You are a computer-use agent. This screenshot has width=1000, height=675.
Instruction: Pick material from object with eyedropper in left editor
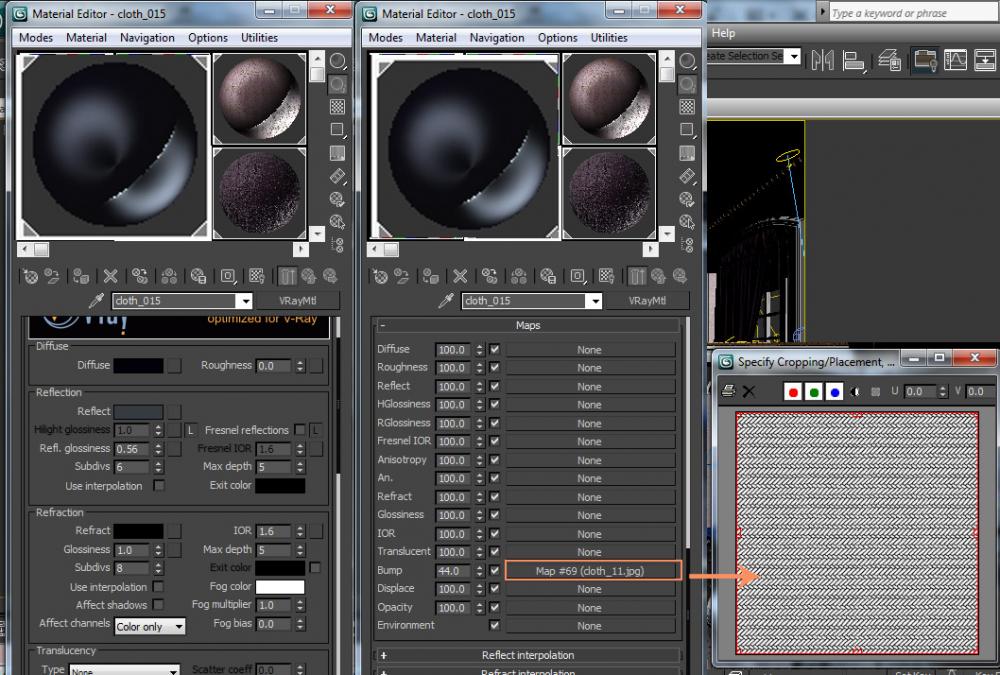(97, 301)
